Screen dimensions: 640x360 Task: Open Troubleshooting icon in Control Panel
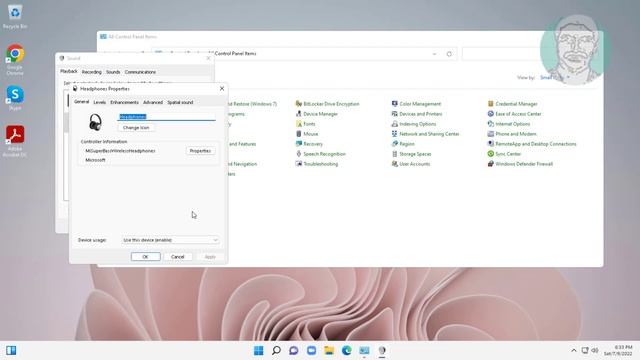click(299, 164)
